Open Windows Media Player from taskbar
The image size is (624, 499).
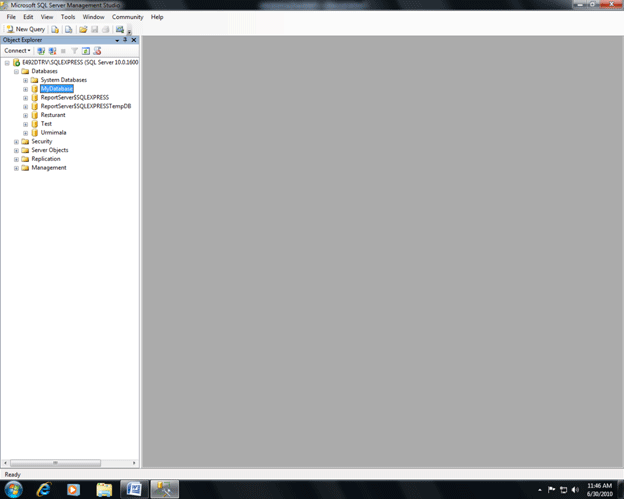(73, 489)
